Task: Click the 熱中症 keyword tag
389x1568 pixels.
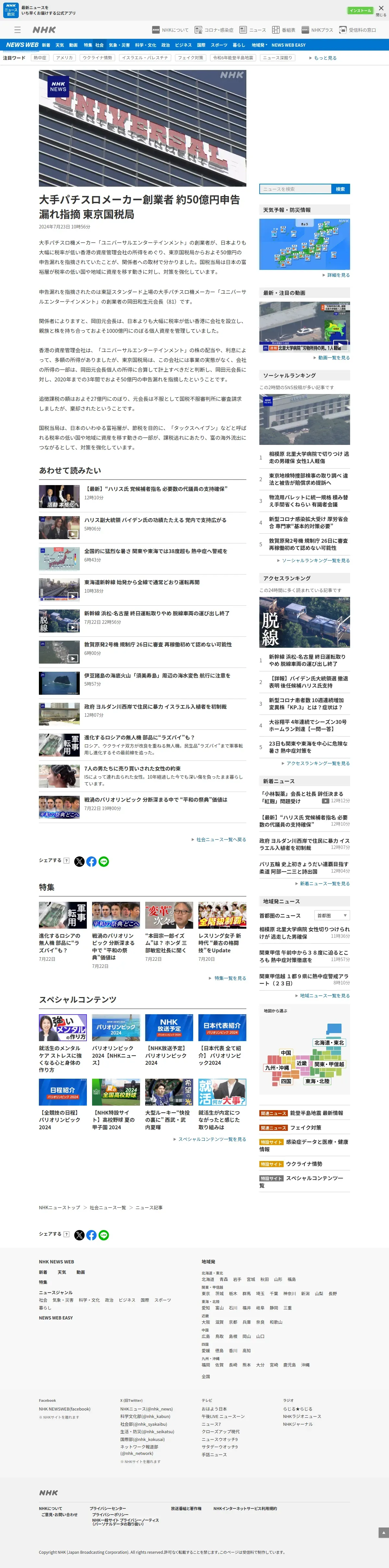Action: 40,58
